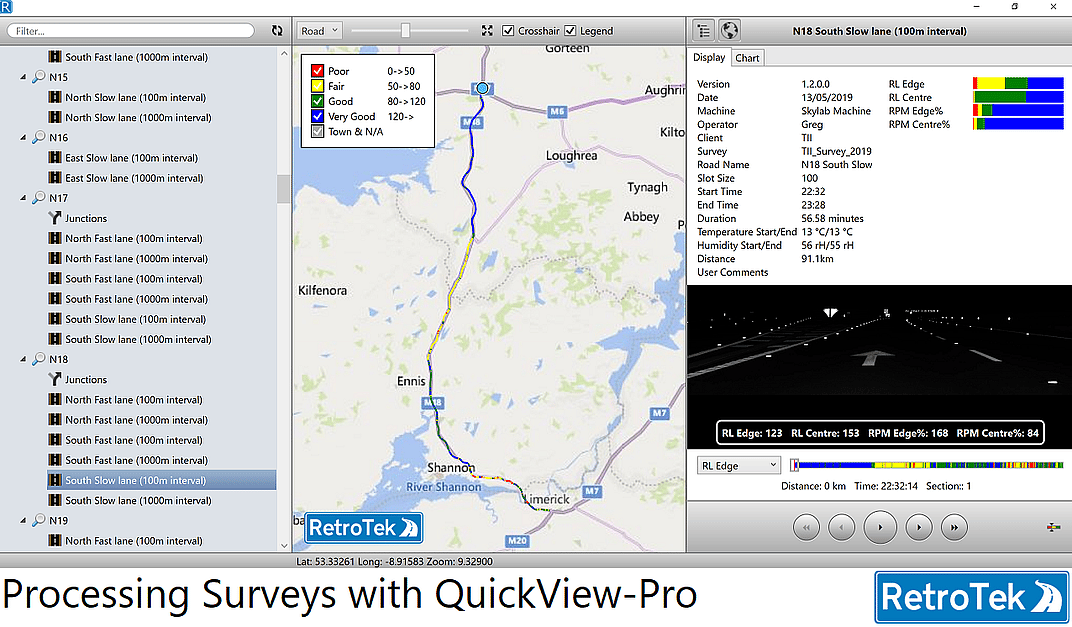Viewport: 1072px width, 627px height.
Task: Play the survey video
Action: [x=880, y=527]
